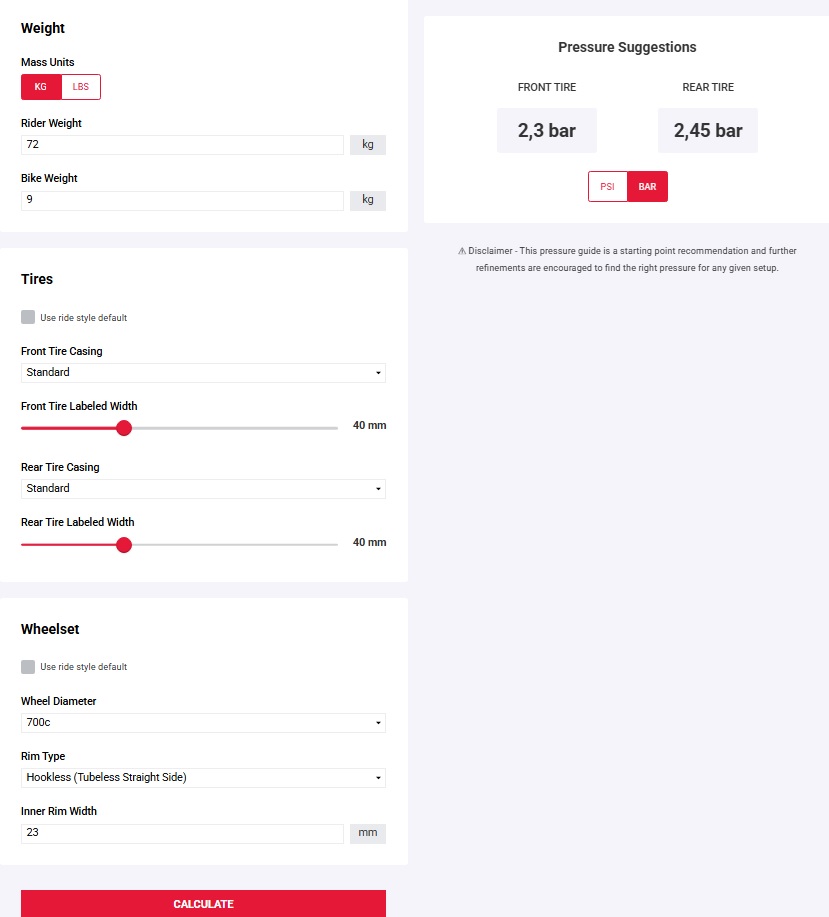
Task: Enable ride style default for Tires
Action: 28,317
